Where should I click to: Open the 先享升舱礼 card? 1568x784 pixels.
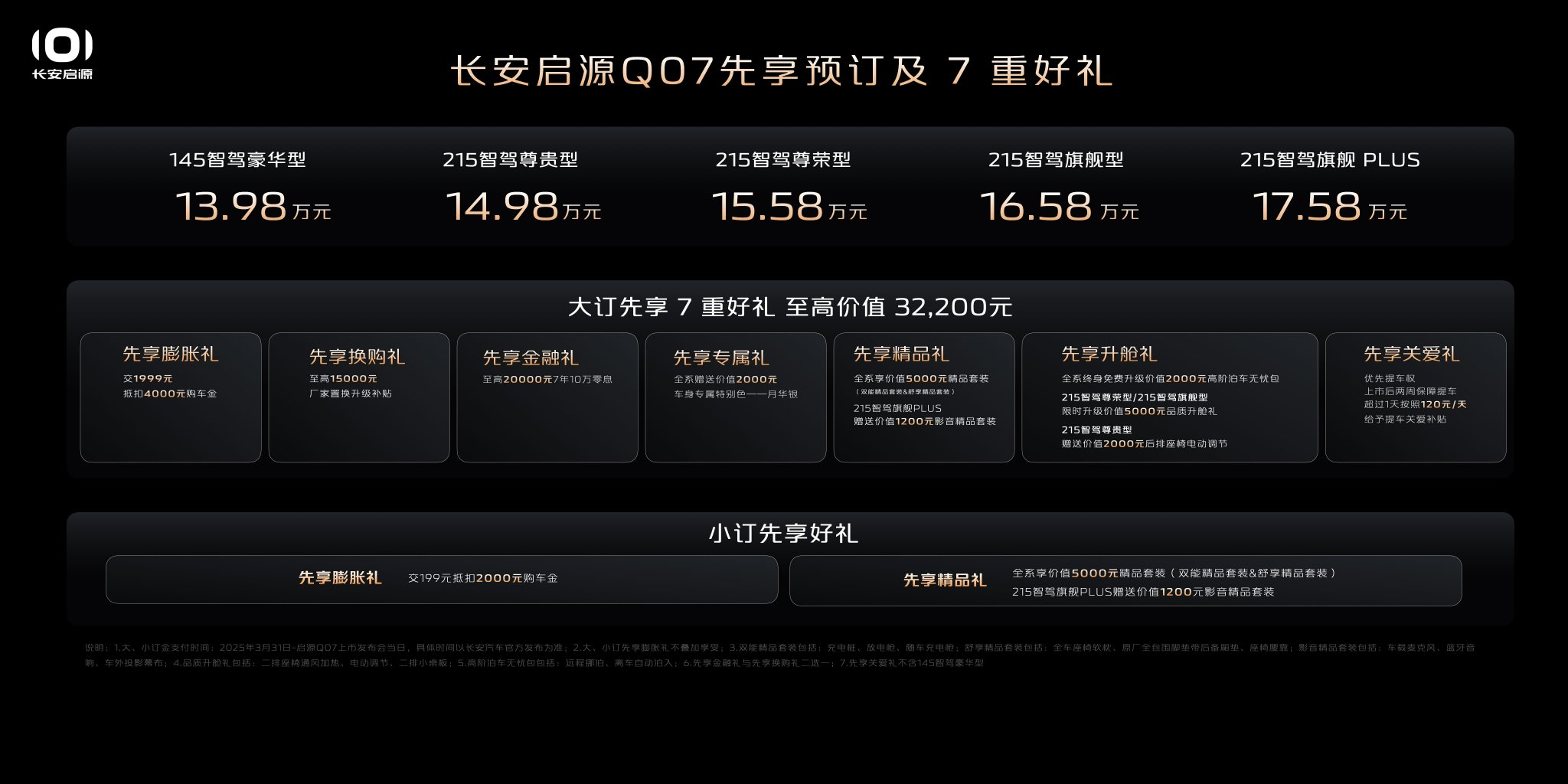coord(1169,397)
